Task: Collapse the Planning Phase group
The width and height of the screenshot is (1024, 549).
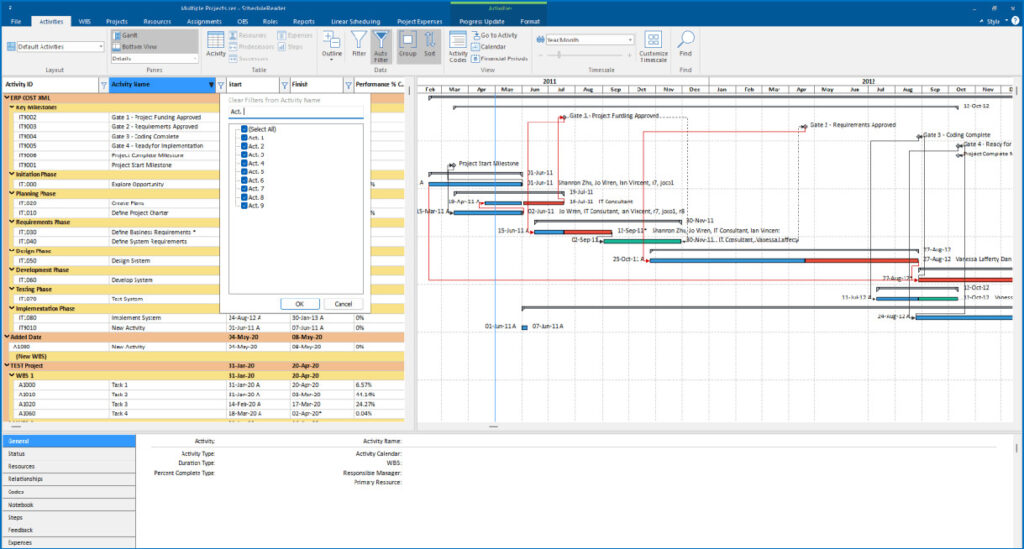Action: click(x=12, y=194)
